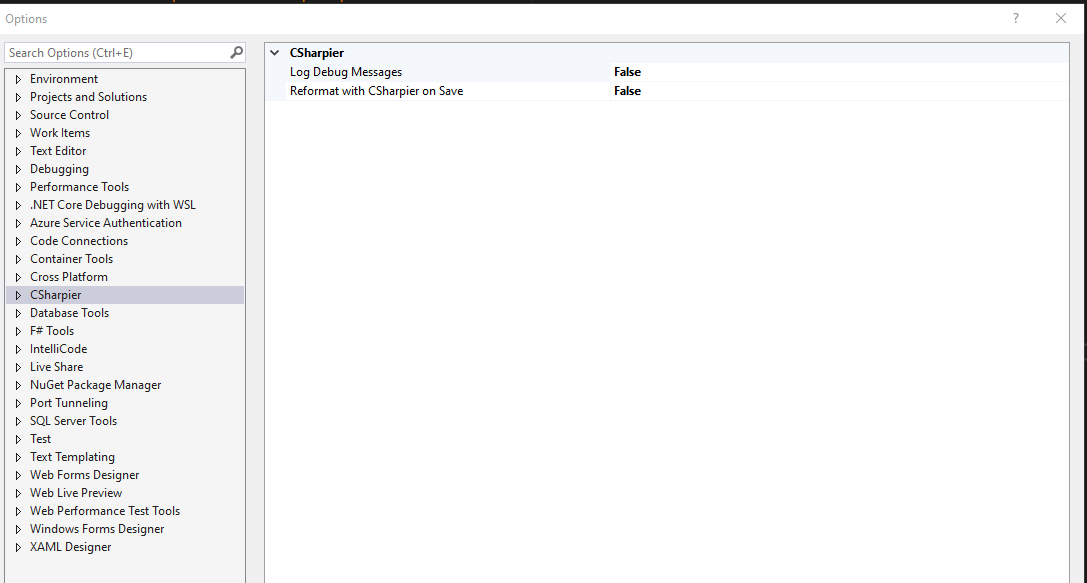Select the NuGet Package Manager category
The width and height of the screenshot is (1087, 583).
tap(95, 384)
